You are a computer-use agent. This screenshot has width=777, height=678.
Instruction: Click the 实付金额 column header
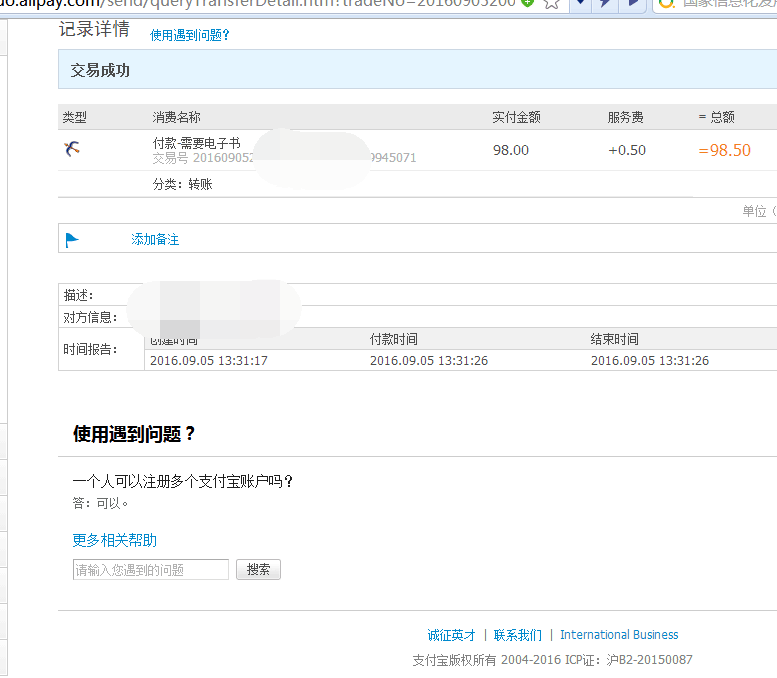click(516, 117)
